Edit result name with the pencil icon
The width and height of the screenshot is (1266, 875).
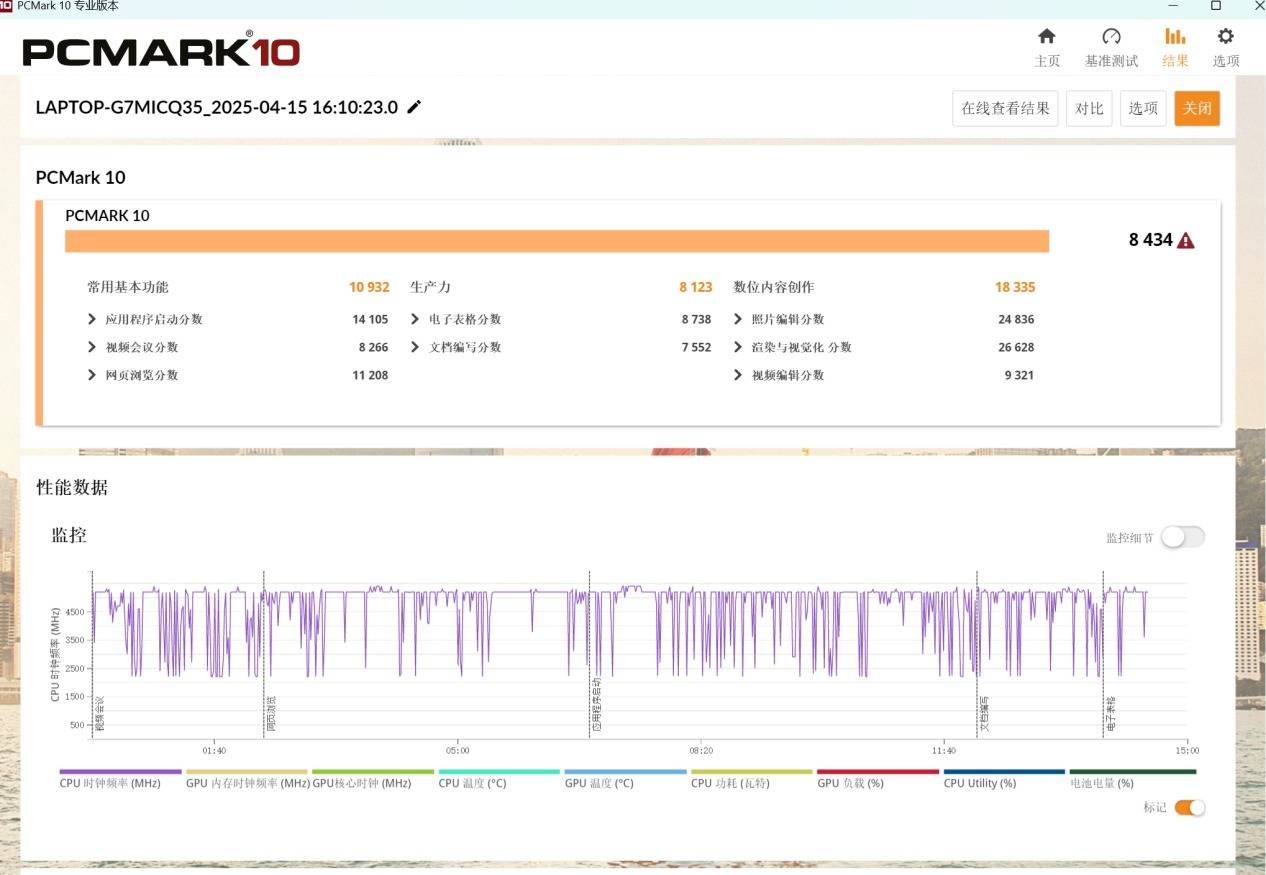(x=414, y=107)
